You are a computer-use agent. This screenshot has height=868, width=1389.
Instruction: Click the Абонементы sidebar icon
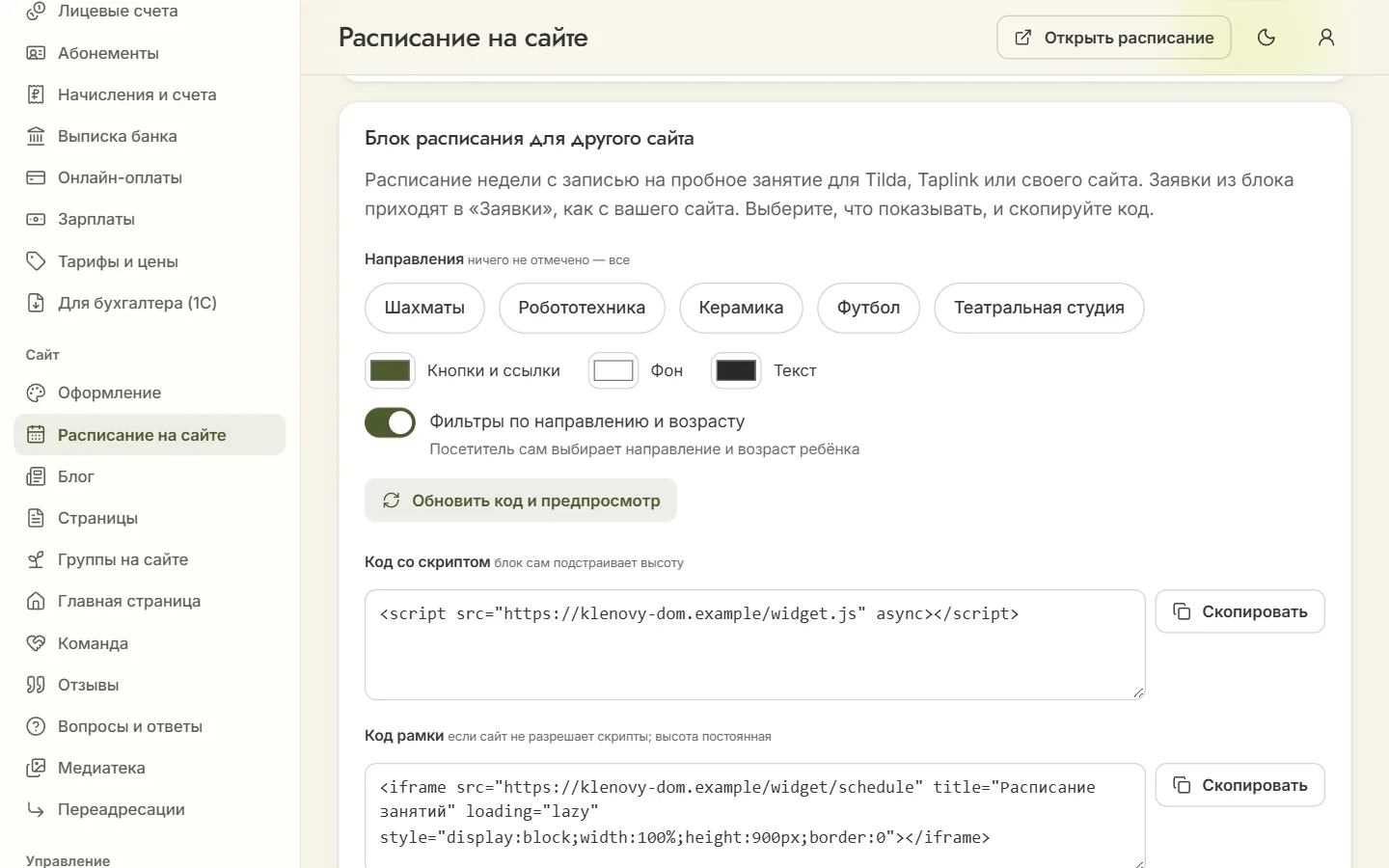pos(36,53)
